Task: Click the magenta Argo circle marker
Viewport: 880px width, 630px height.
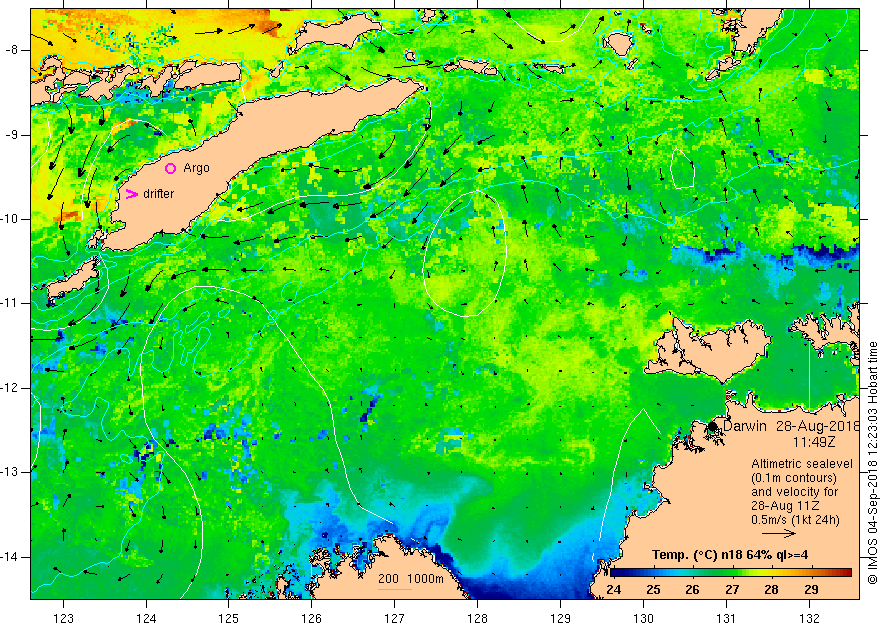Action: click(x=171, y=168)
